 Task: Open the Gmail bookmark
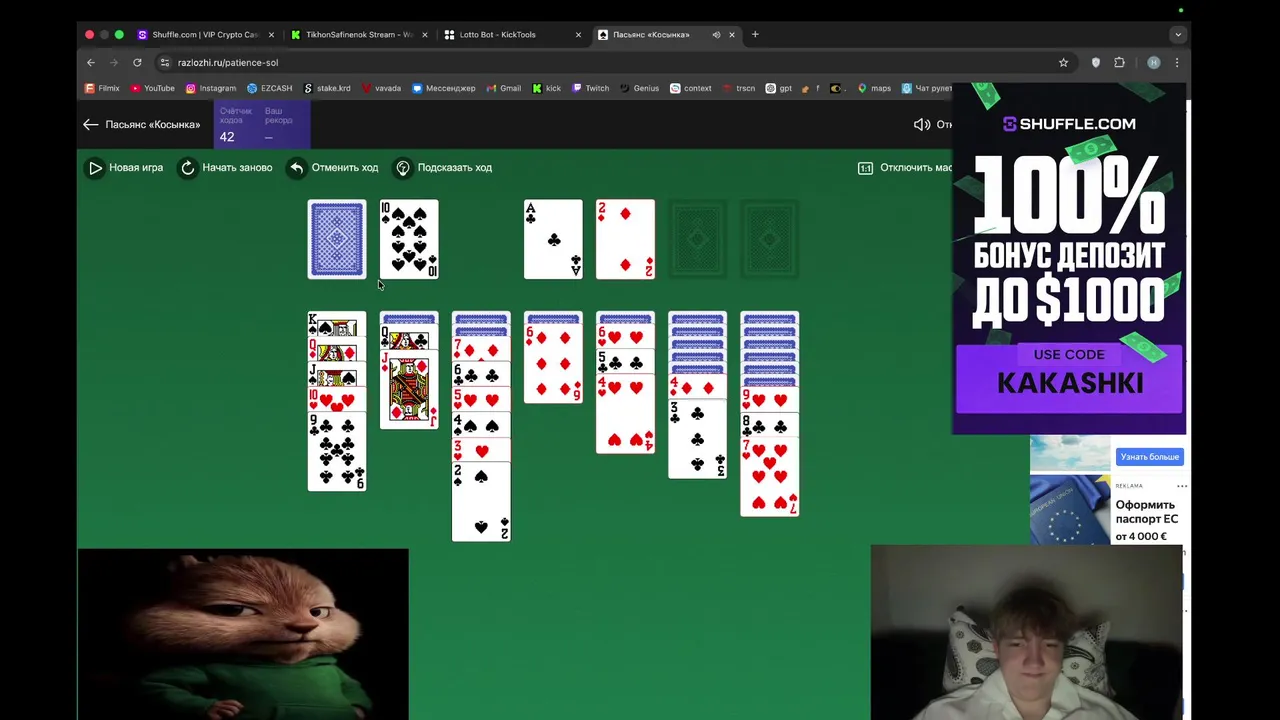[x=504, y=88]
